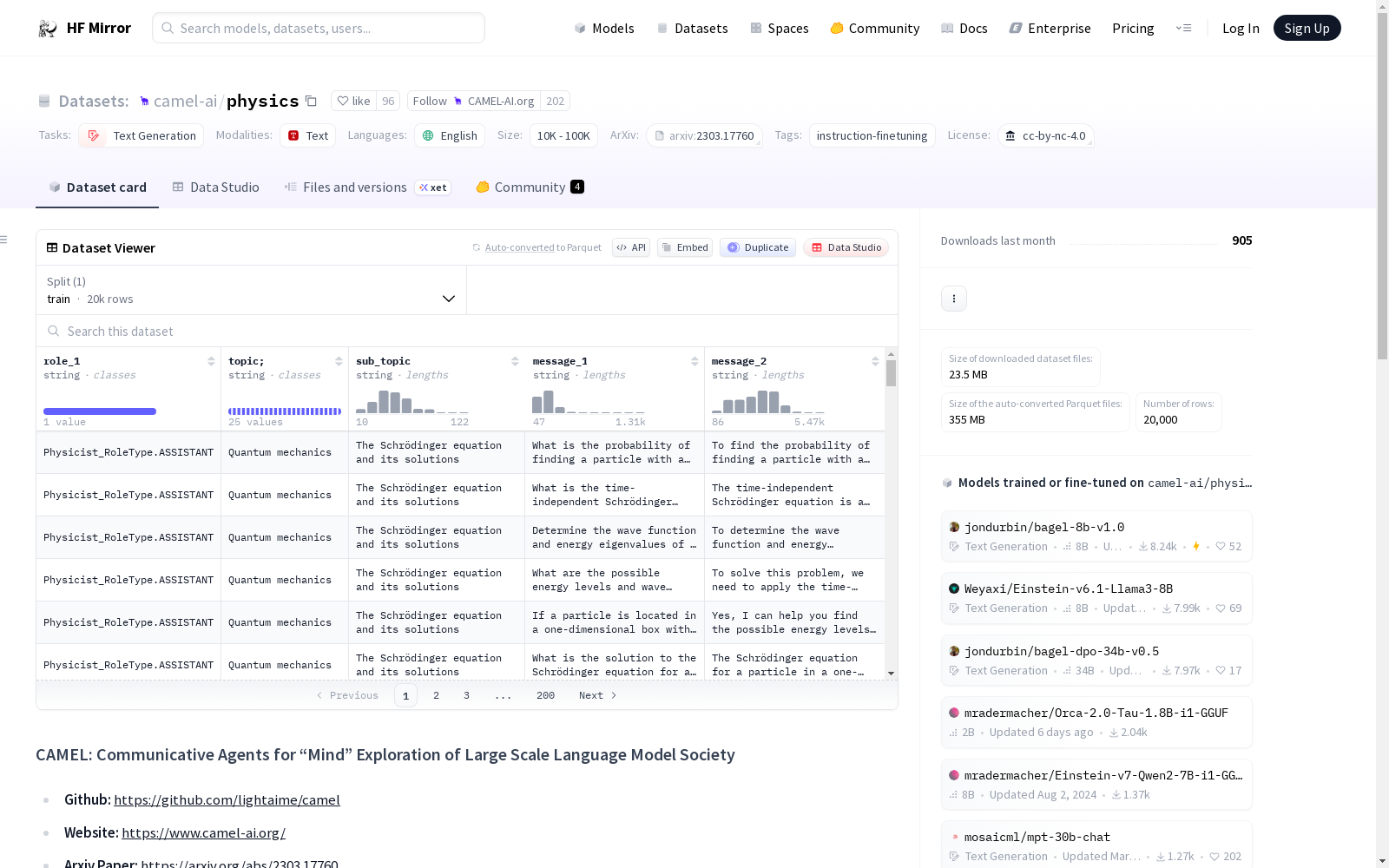The width and height of the screenshot is (1389, 868).
Task: Open the www.camel-ai.org website link
Action: [x=203, y=832]
